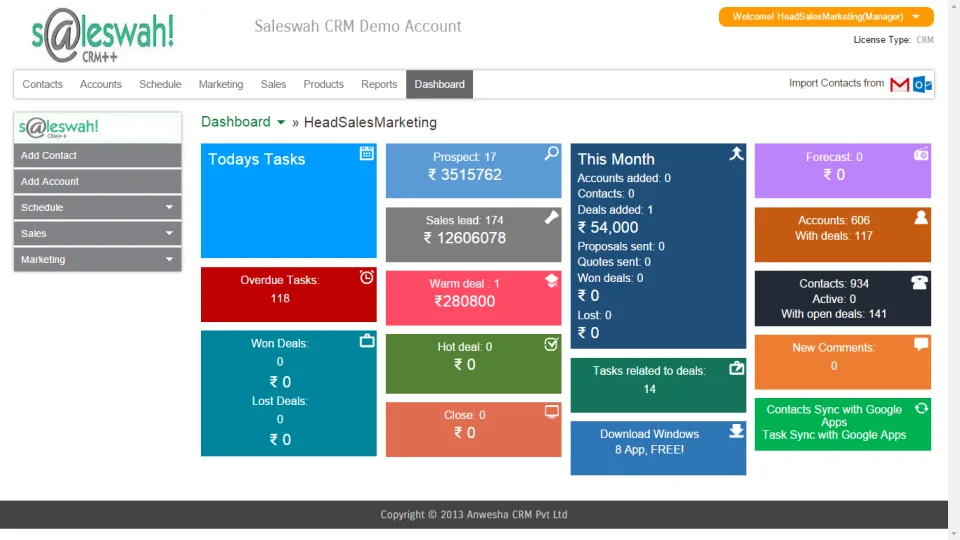Screen dimensions: 960x540
Task: Open the Sales menu in top navigation
Action: [x=273, y=84]
